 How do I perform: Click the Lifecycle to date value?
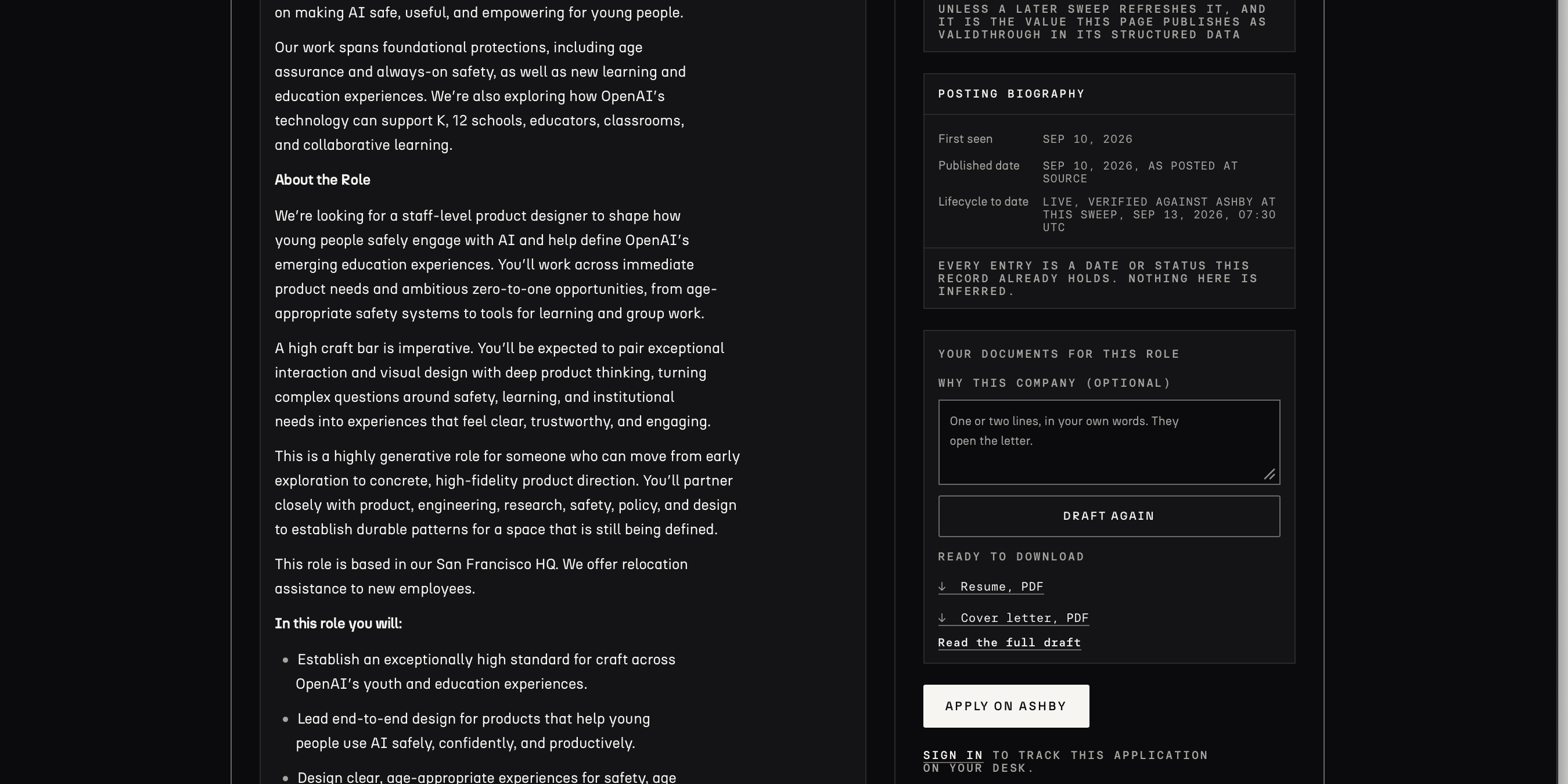[x=1159, y=214]
